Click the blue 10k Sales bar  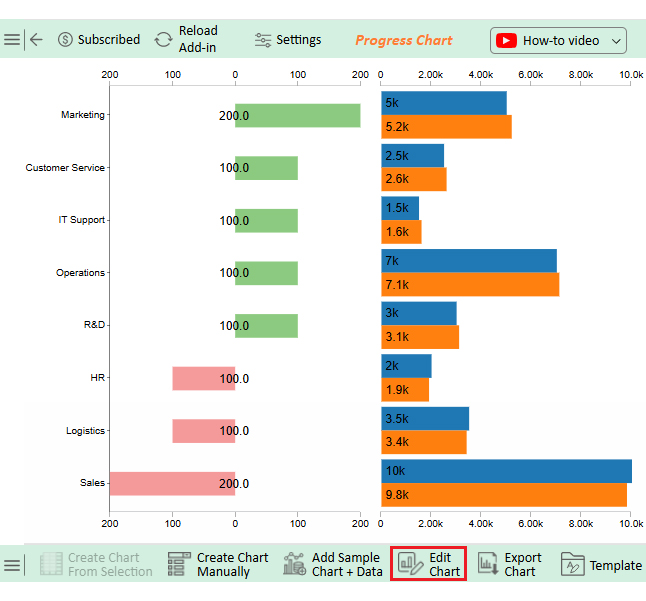(x=505, y=471)
